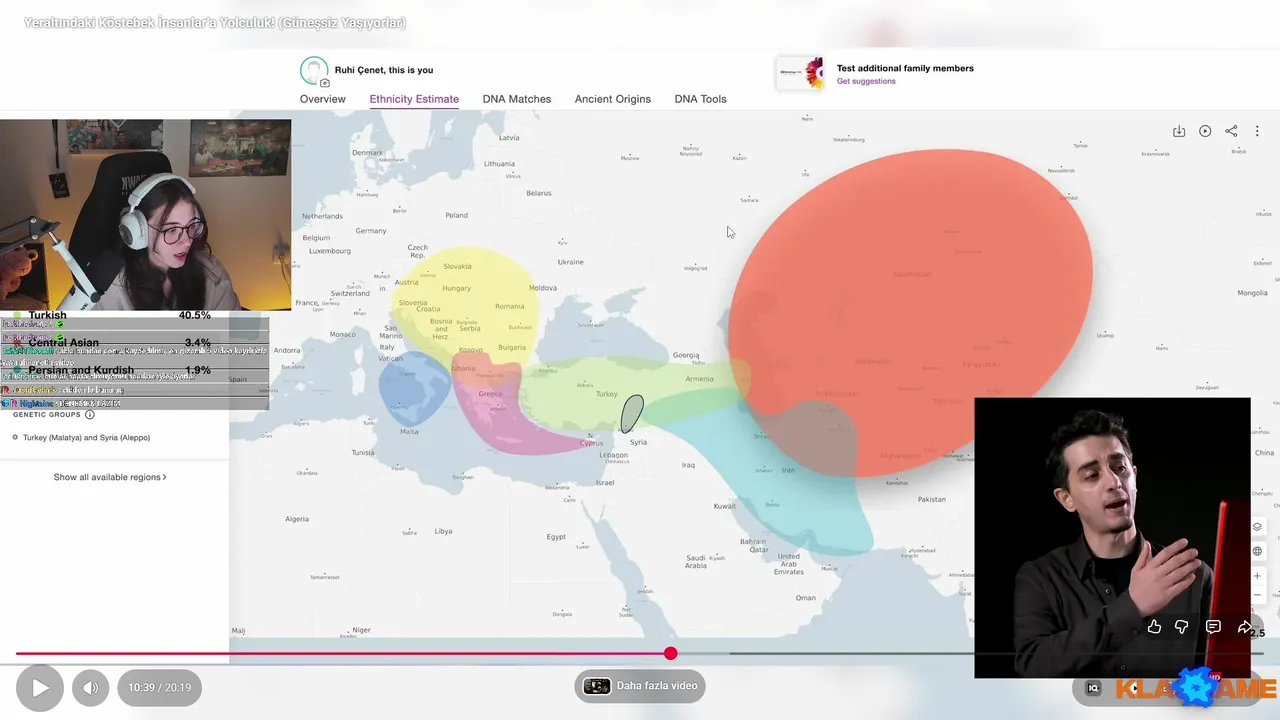Click the video title at top
The image size is (1280, 720).
click(x=215, y=23)
